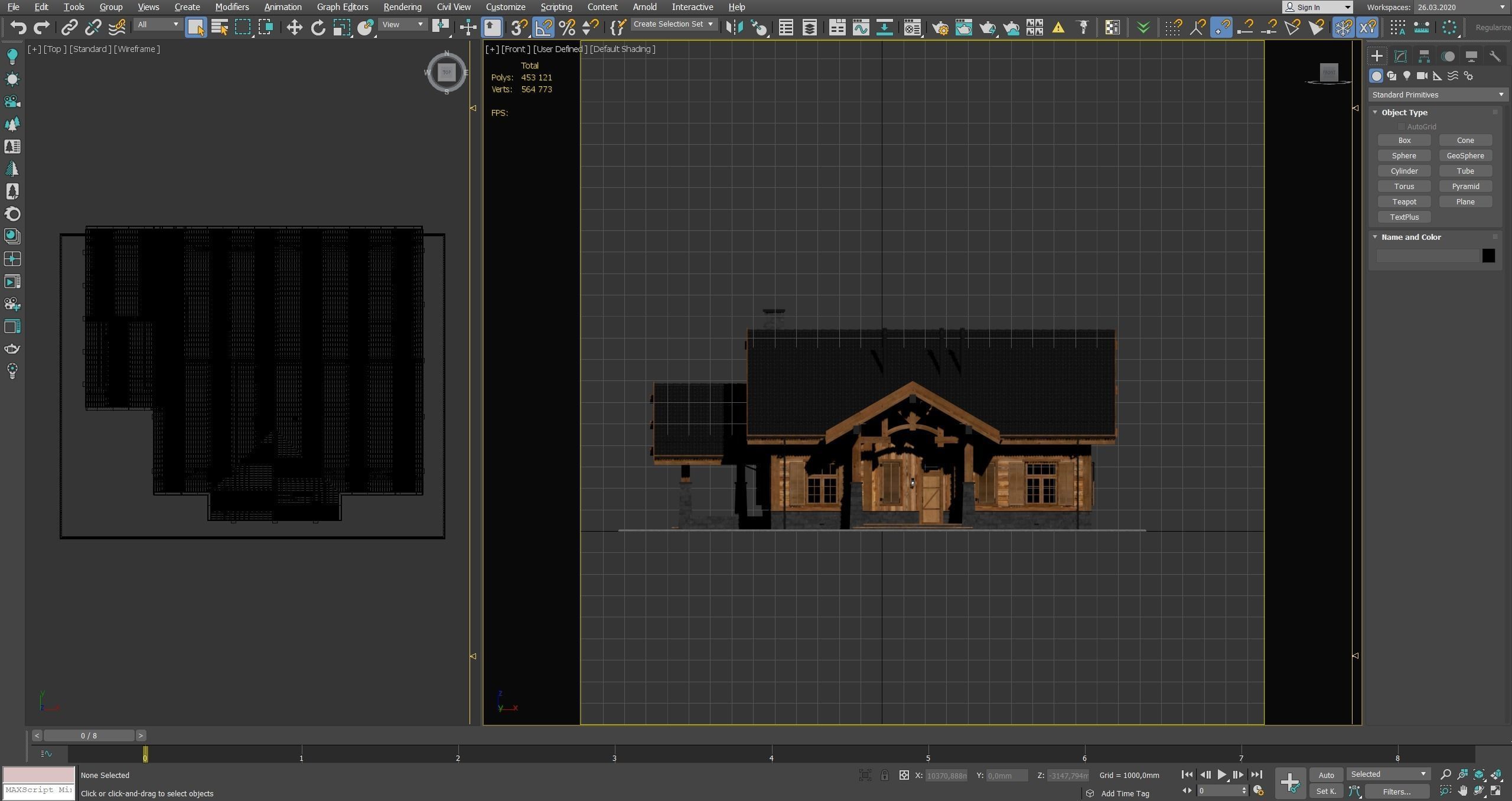Toggle the Angle Snap icon
This screenshot has width=1512, height=801.
543,27
